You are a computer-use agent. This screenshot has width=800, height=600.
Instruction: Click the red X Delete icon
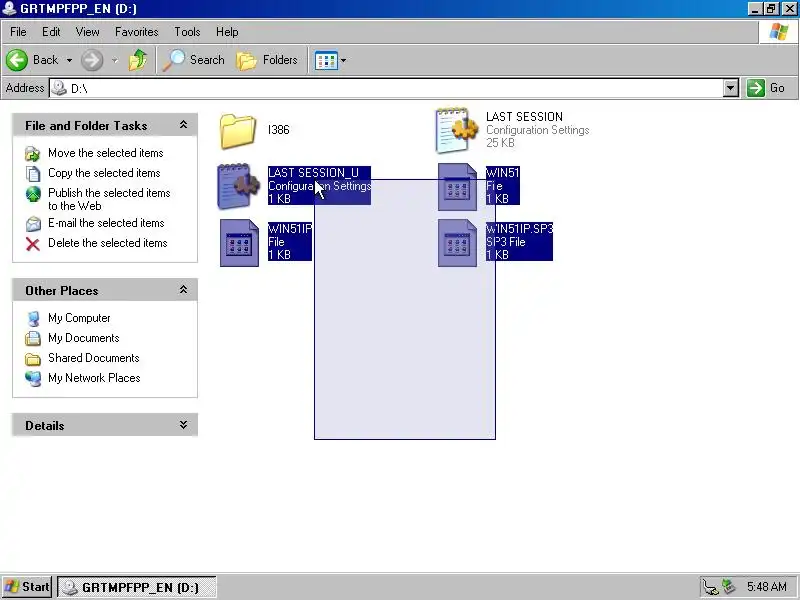coord(33,244)
